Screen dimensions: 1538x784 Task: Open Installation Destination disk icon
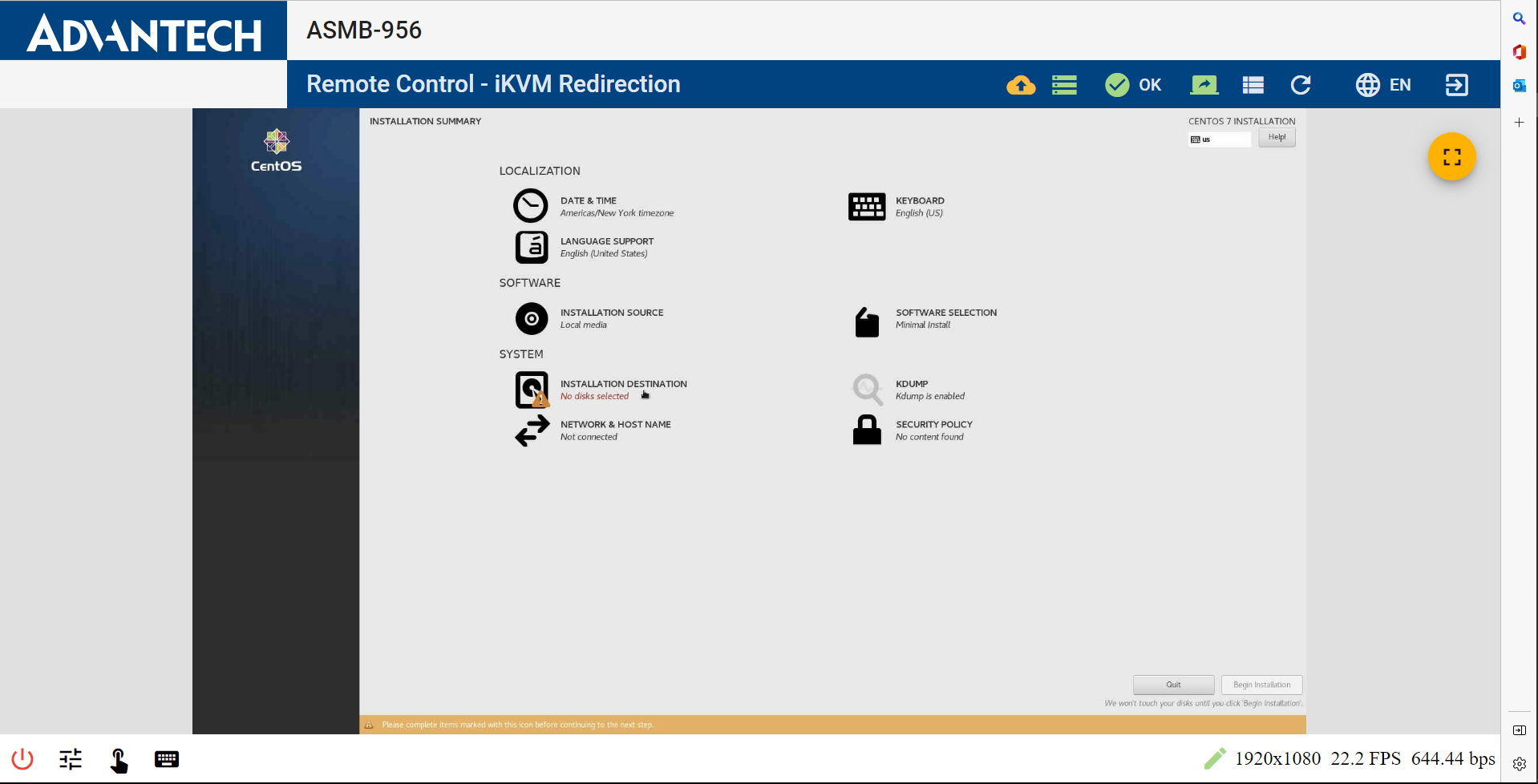click(532, 390)
